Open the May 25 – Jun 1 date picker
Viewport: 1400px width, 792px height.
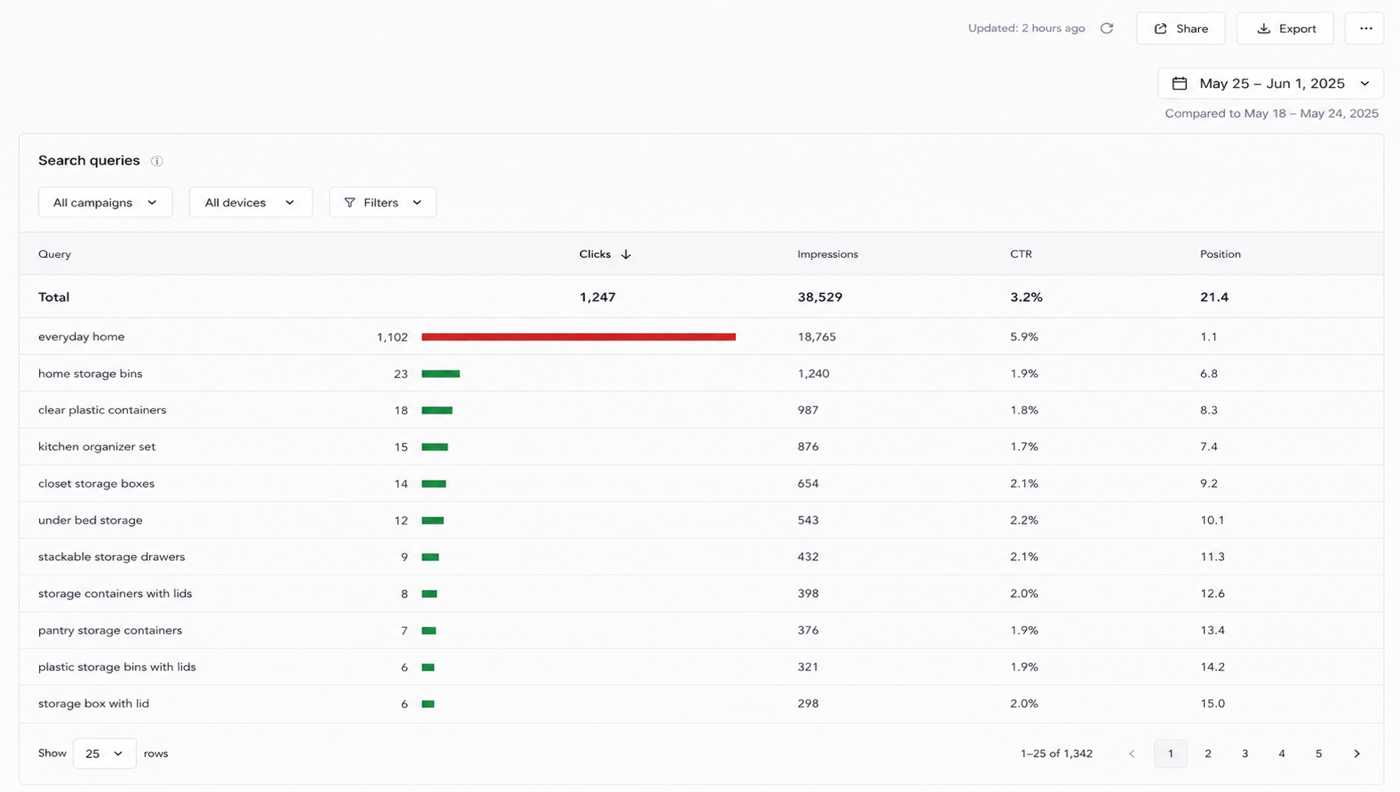[x=1271, y=84]
